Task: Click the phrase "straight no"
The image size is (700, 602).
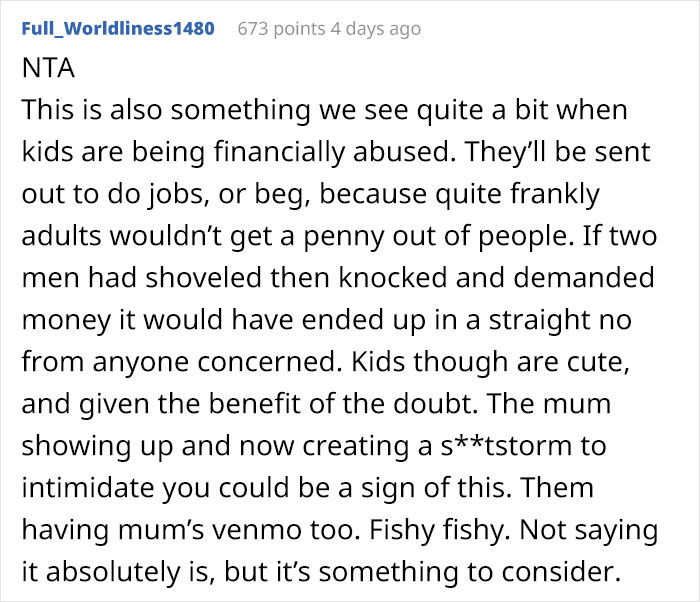Action: [x=560, y=320]
